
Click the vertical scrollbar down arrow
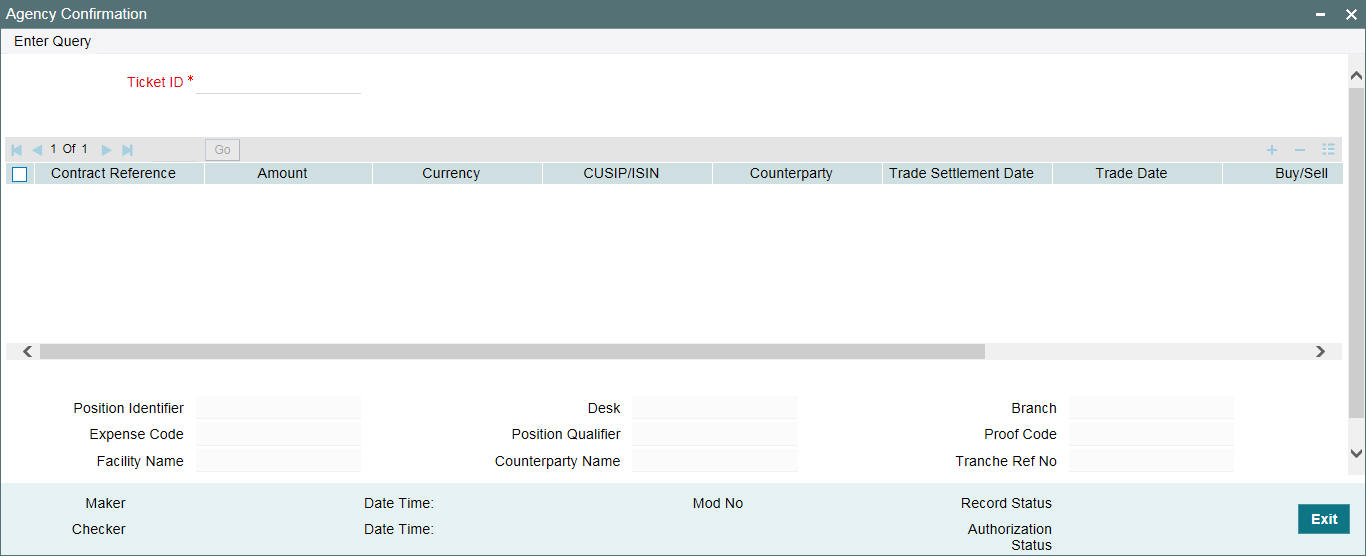coord(1357,453)
